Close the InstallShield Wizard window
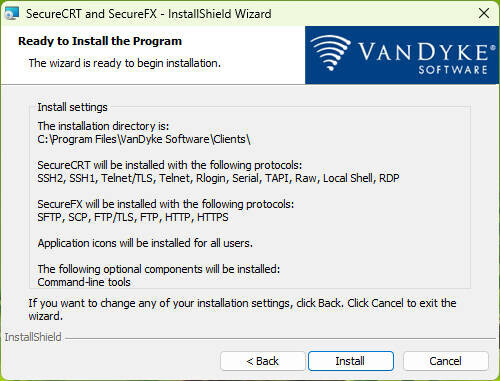 (x=484, y=13)
